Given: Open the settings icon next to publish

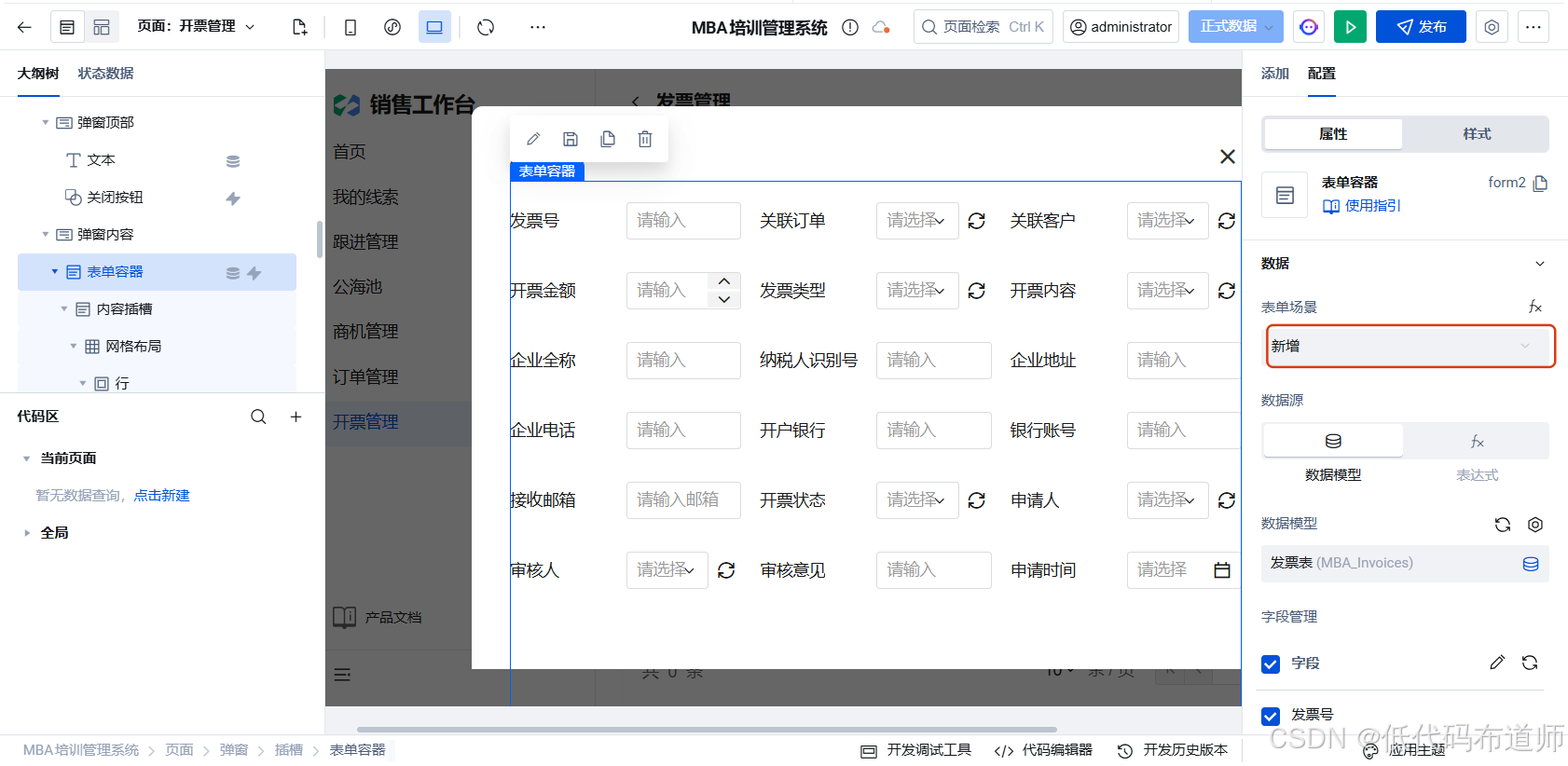Looking at the screenshot, I should pos(1492,27).
